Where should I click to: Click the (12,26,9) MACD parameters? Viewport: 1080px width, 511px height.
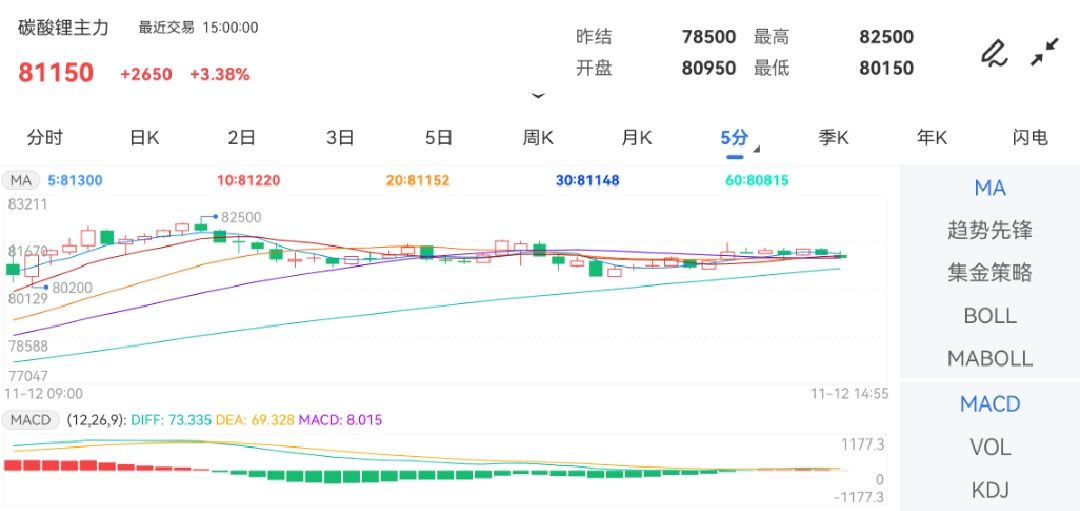(x=96, y=419)
